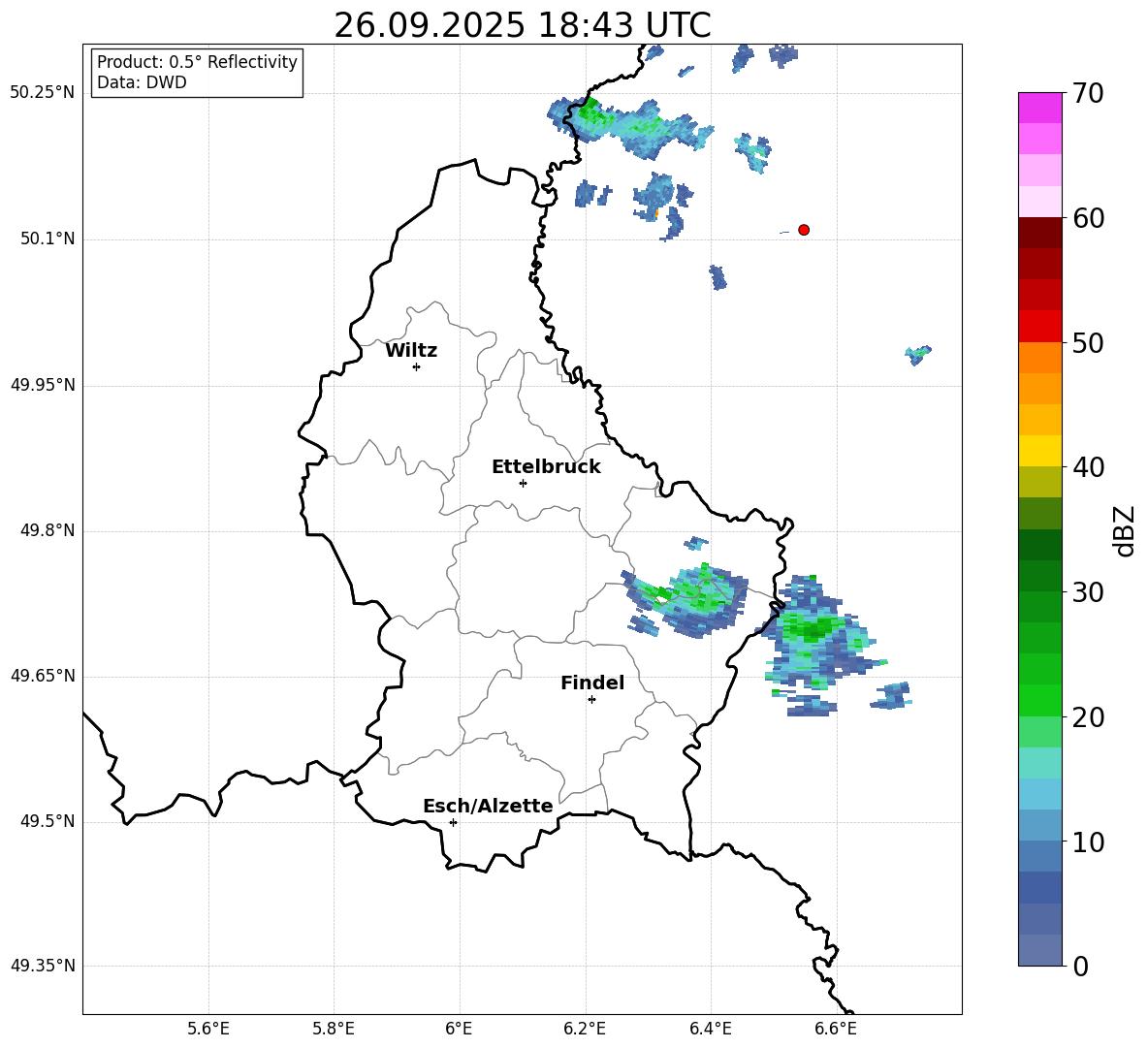Click the 50.25°N latitude label
1148x1048 pixels.
43,93
